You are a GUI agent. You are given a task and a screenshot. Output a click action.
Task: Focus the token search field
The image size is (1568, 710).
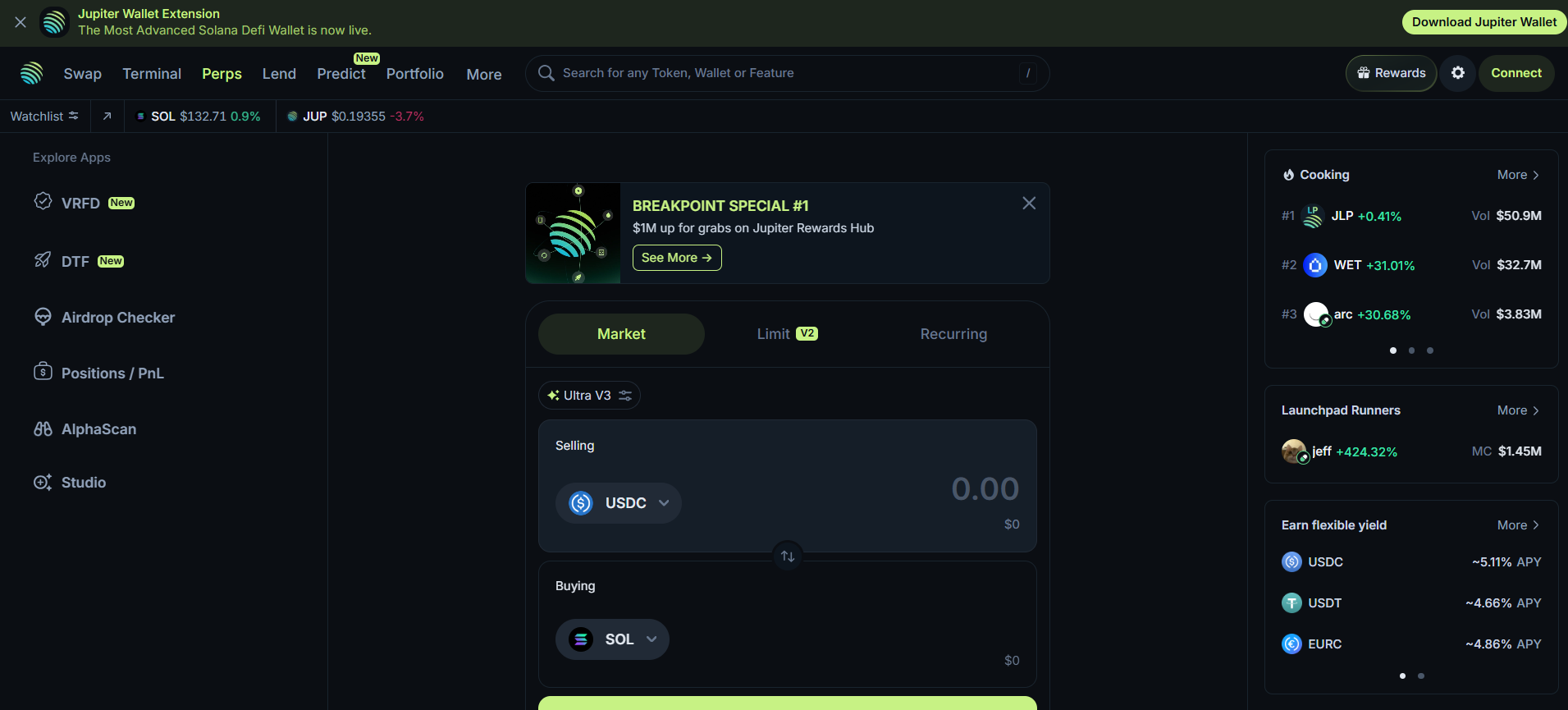tap(779, 73)
